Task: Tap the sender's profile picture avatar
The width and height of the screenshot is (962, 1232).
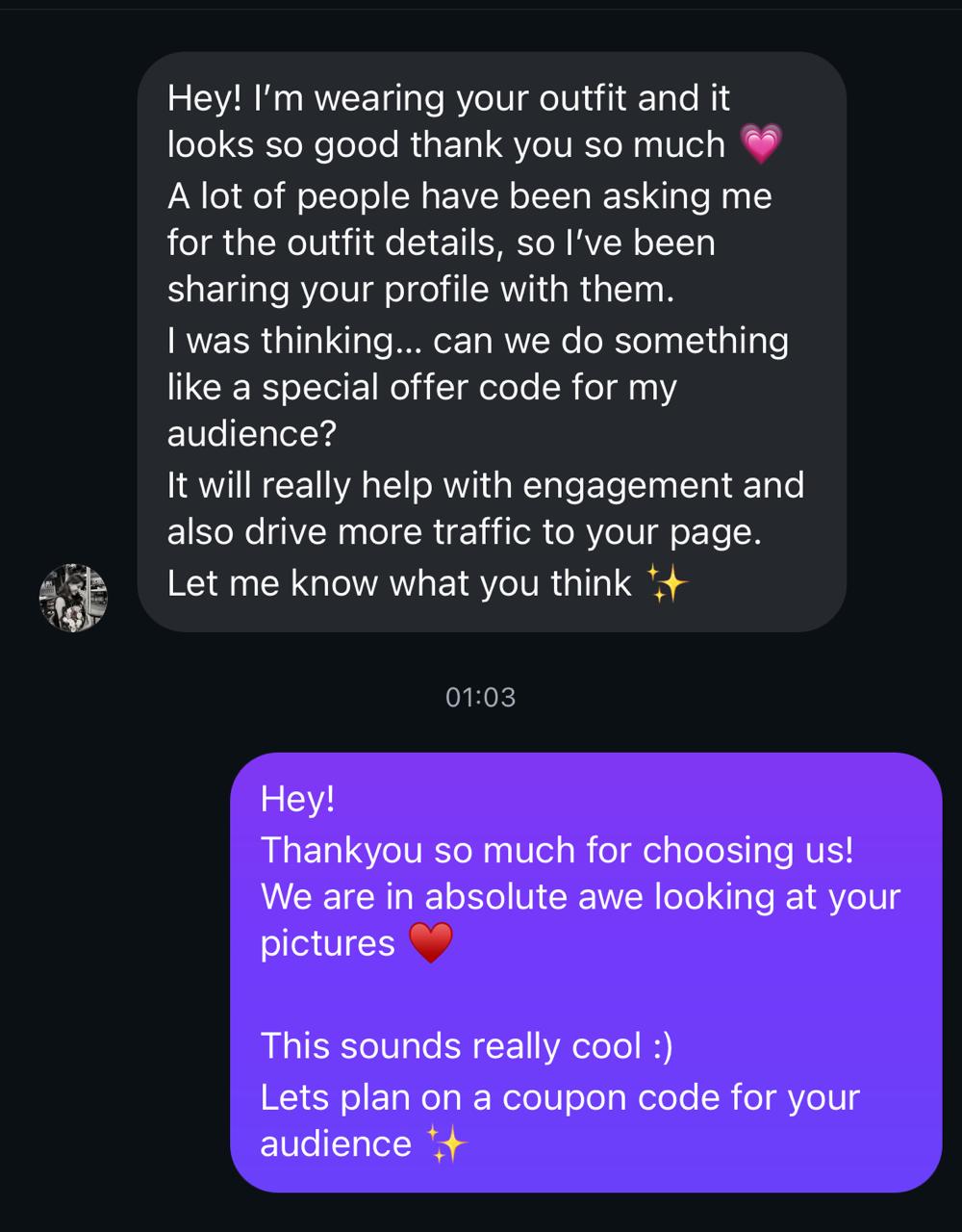Action: coord(73,598)
